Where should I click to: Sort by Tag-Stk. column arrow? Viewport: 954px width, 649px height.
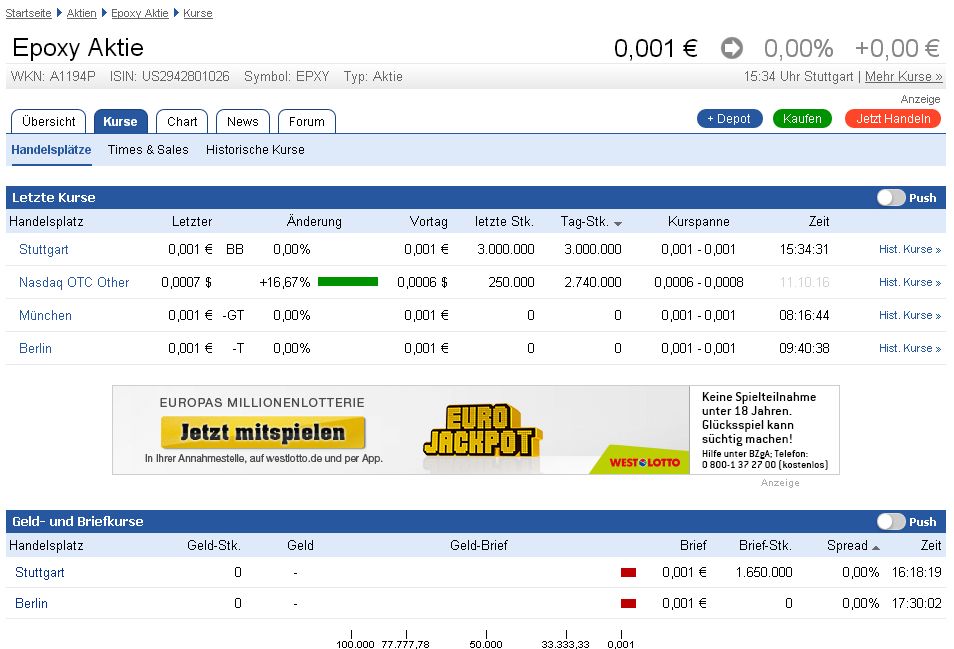point(618,224)
